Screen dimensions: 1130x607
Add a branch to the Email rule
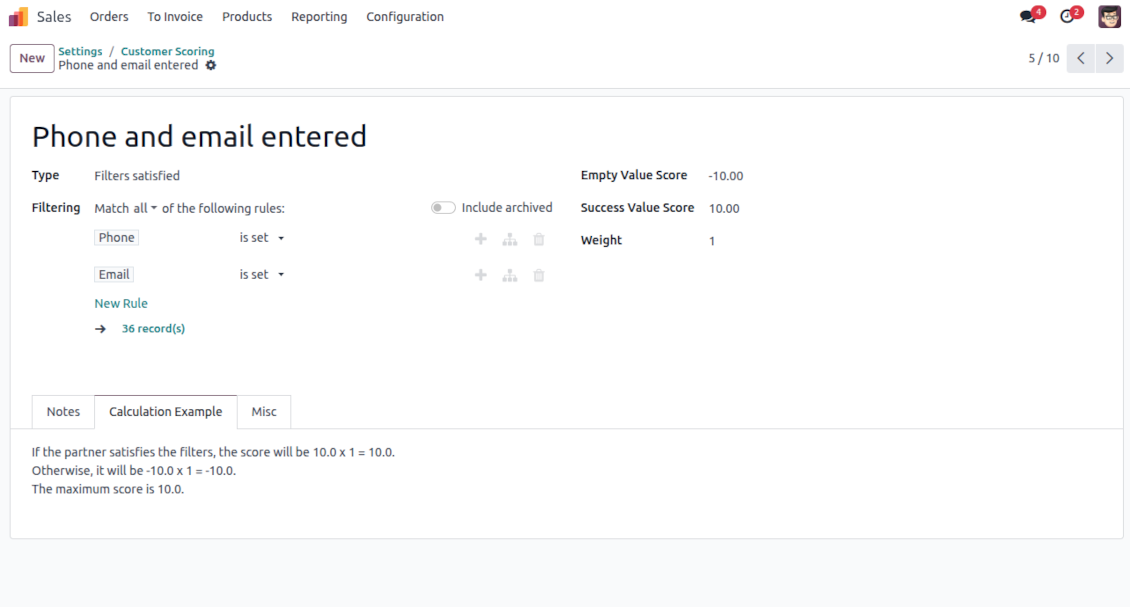coord(510,275)
